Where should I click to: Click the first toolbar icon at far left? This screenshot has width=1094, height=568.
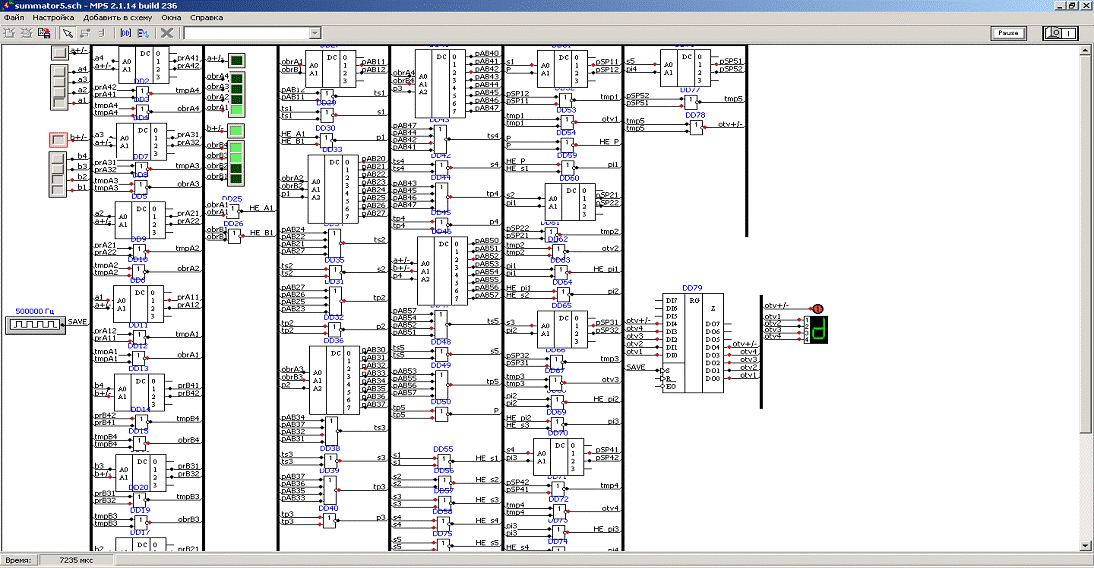(10, 33)
